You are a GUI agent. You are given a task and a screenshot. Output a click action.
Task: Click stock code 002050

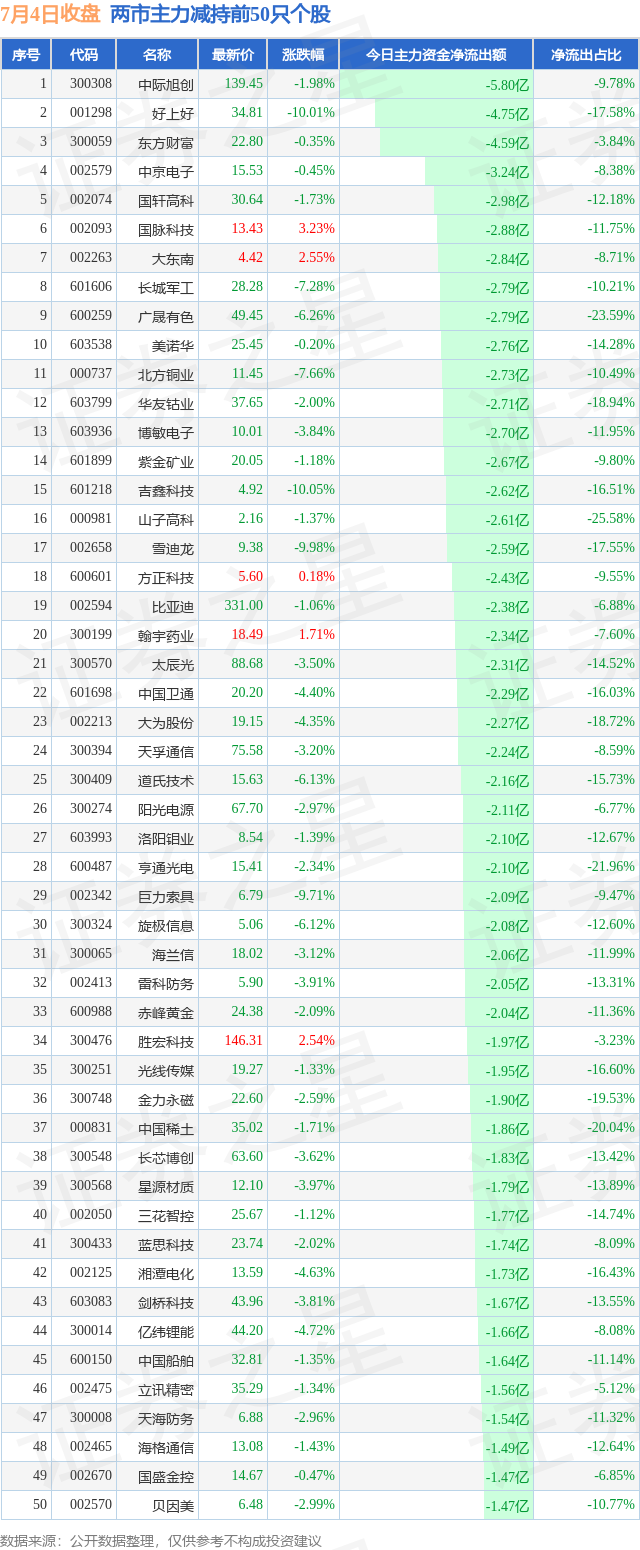point(89,1215)
